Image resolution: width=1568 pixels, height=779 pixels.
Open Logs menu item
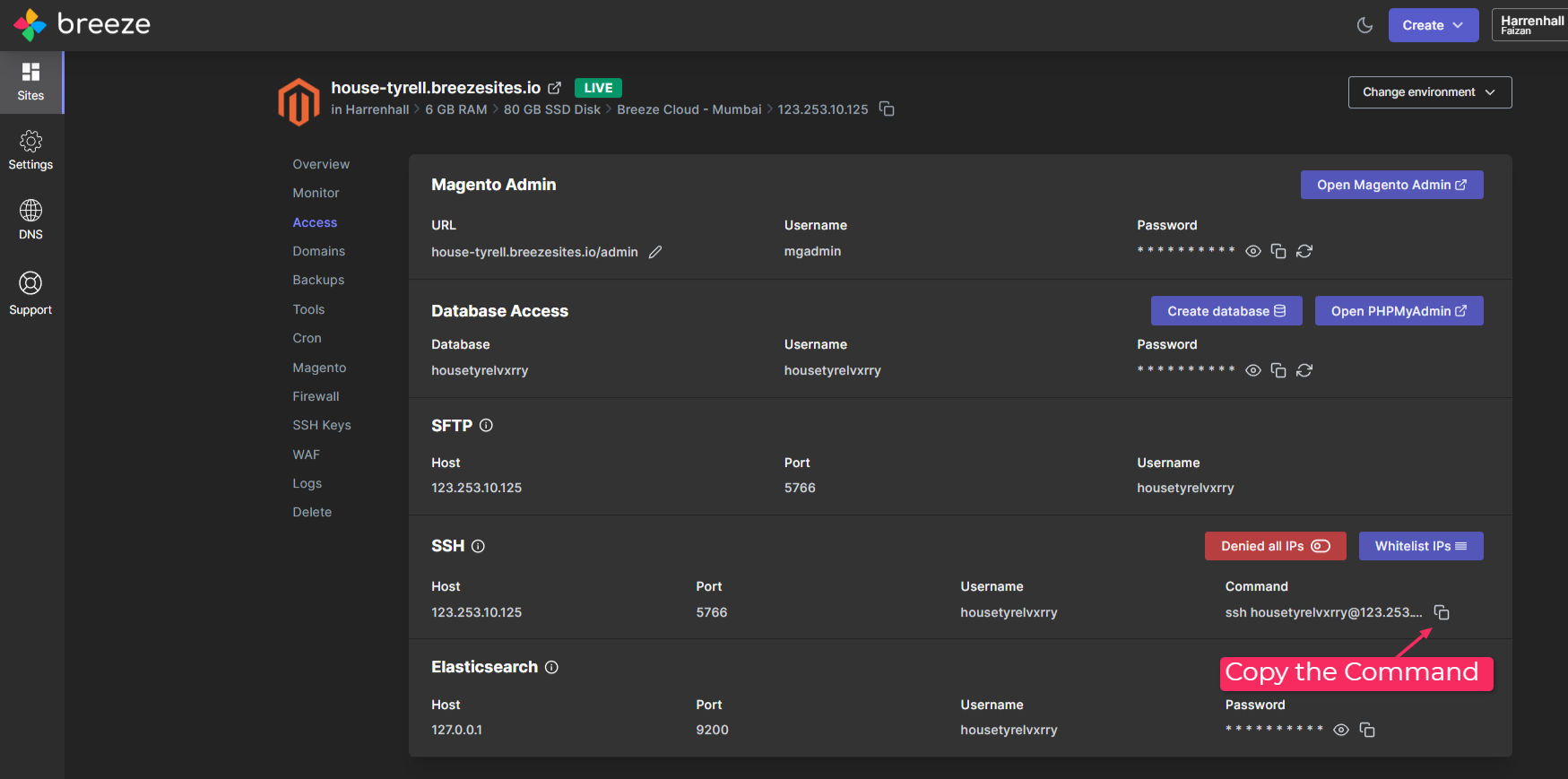click(307, 483)
